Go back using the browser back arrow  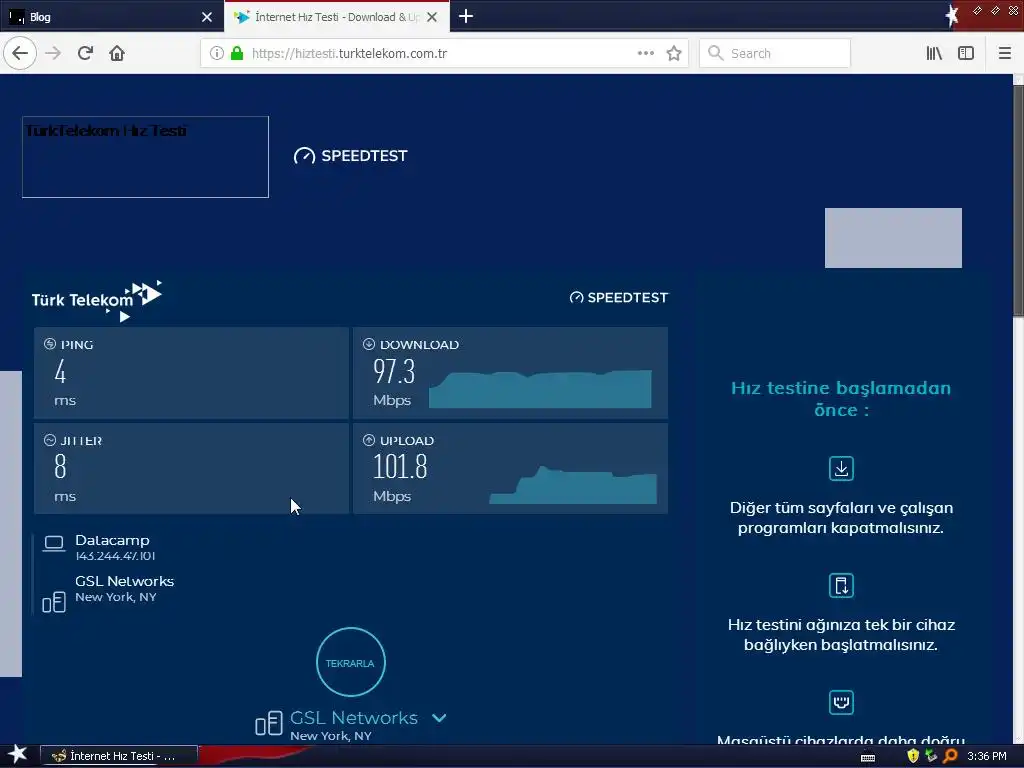[x=20, y=53]
